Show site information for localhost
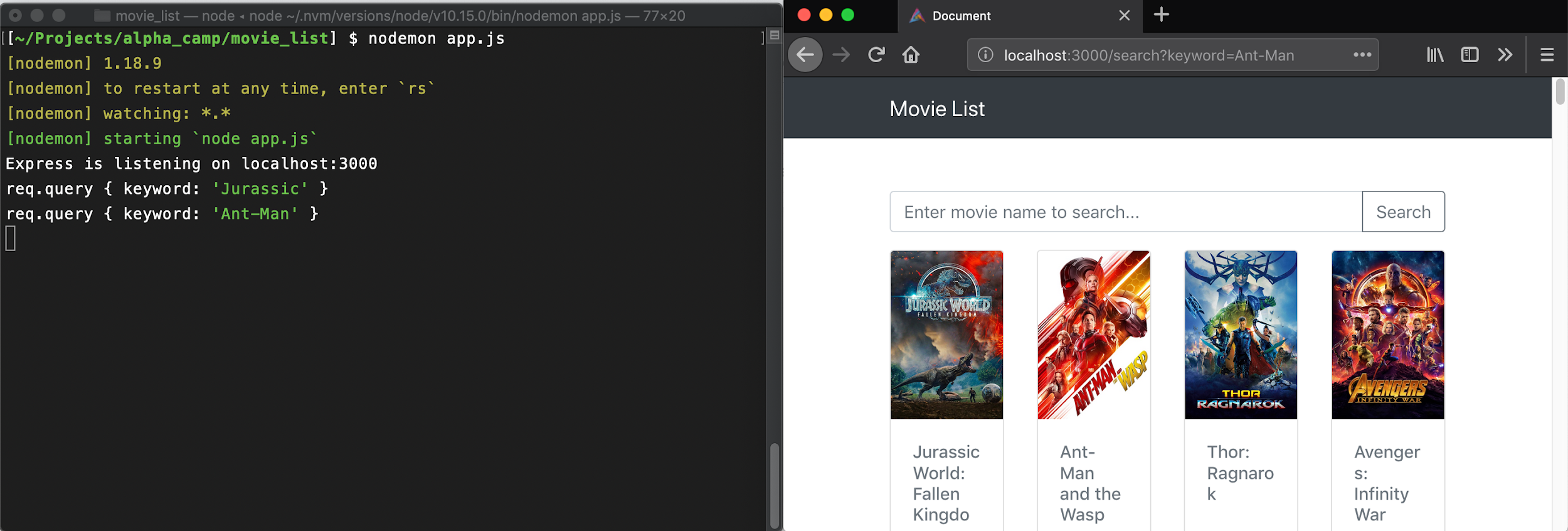This screenshot has height=531, width=1568. click(985, 55)
